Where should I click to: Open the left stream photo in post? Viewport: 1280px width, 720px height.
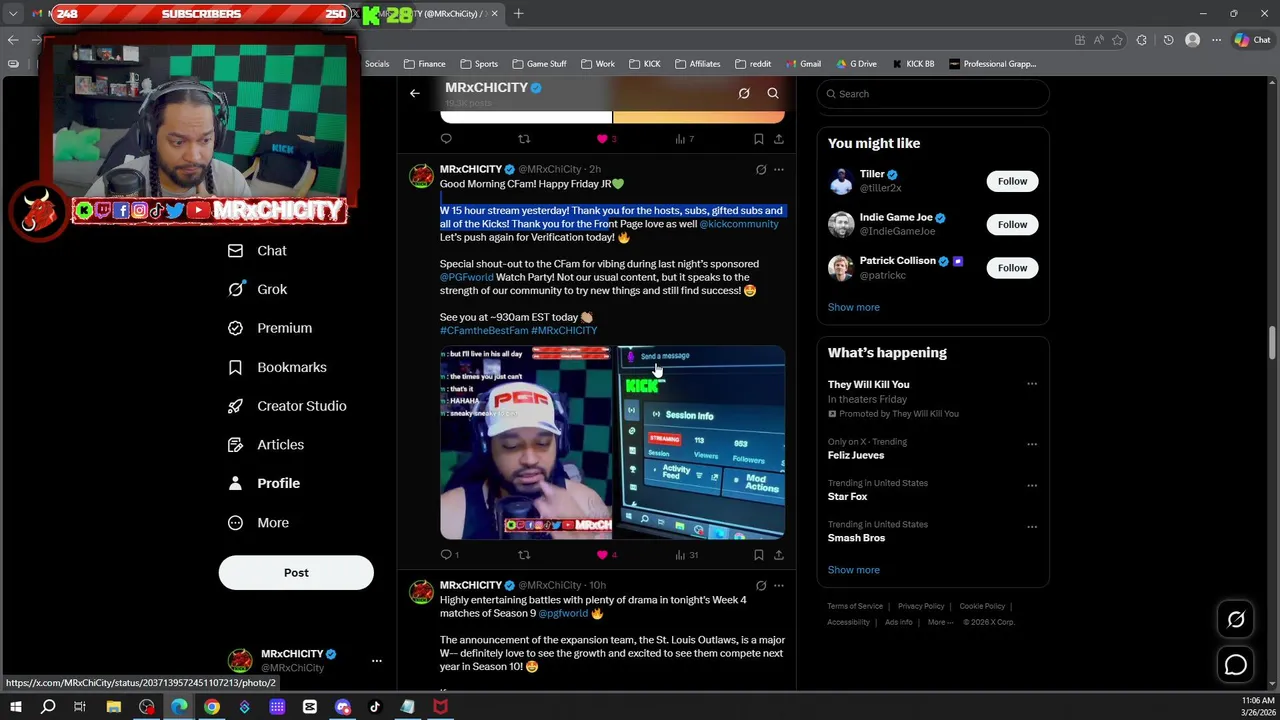[x=526, y=443]
